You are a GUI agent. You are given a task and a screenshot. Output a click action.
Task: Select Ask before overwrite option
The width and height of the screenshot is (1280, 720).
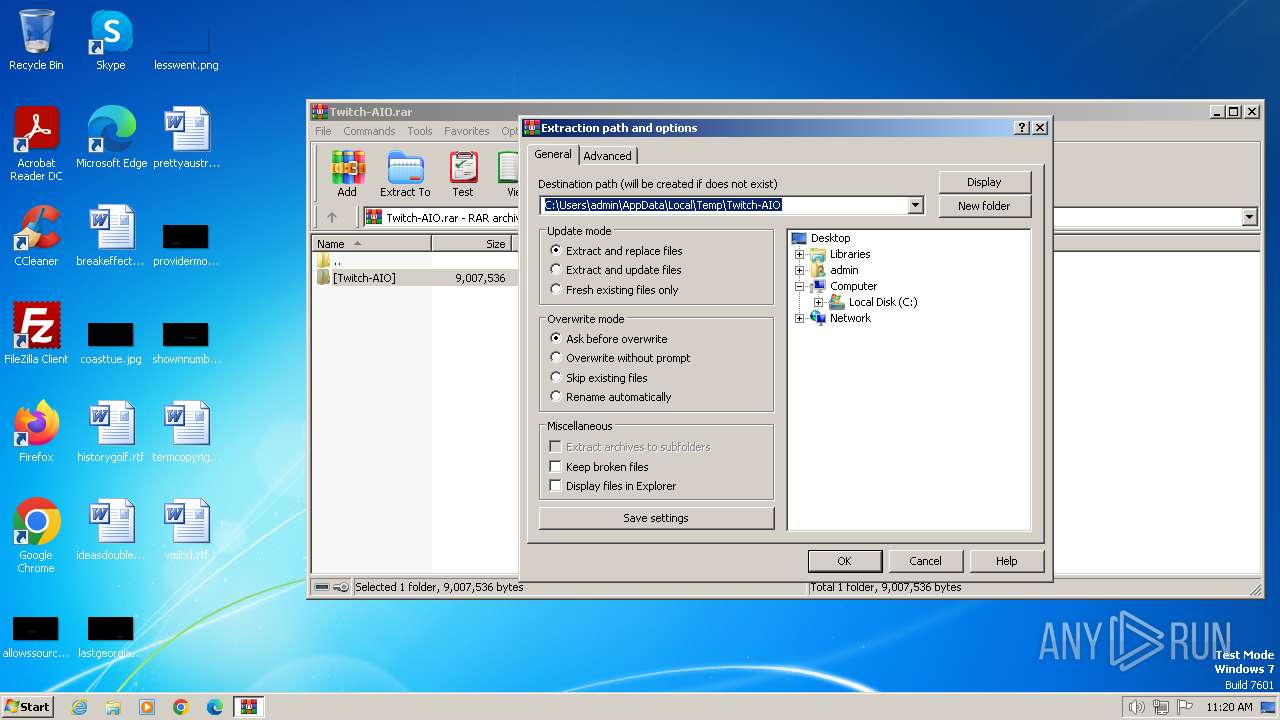556,339
